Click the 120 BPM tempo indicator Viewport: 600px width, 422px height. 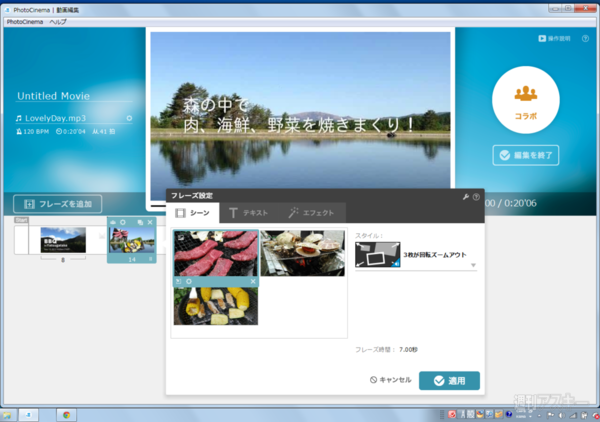33,131
